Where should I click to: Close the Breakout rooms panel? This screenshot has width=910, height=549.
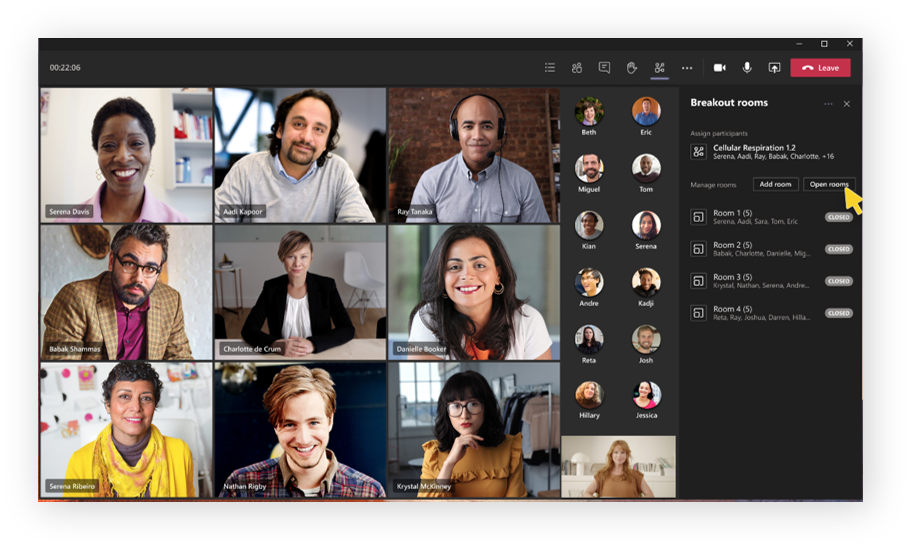pos(847,104)
